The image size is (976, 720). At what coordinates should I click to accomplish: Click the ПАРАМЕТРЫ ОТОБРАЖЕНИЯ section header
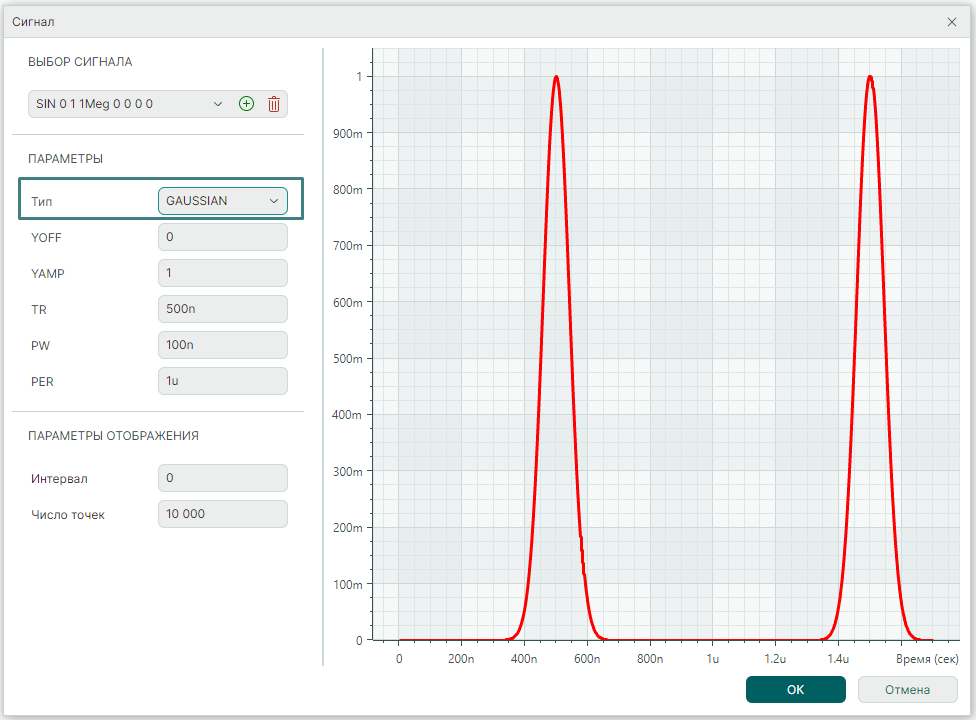(x=113, y=436)
